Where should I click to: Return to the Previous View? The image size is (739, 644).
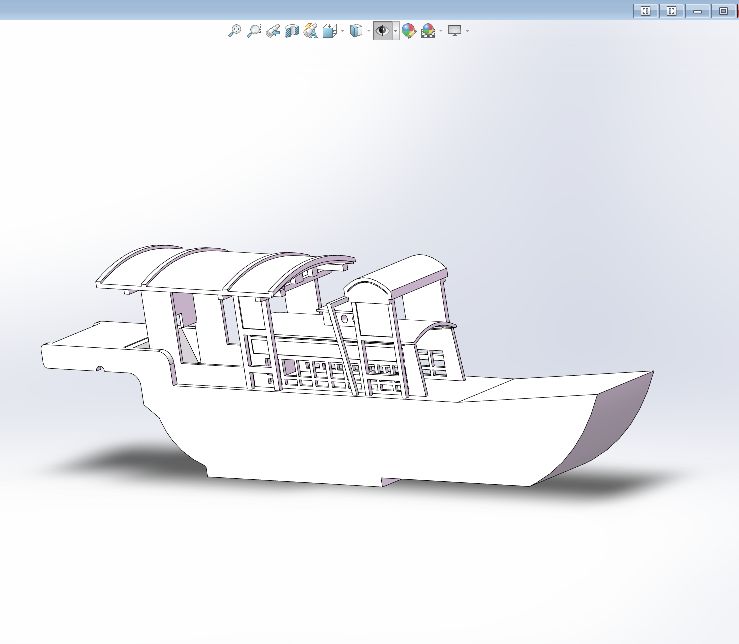pos(272,31)
